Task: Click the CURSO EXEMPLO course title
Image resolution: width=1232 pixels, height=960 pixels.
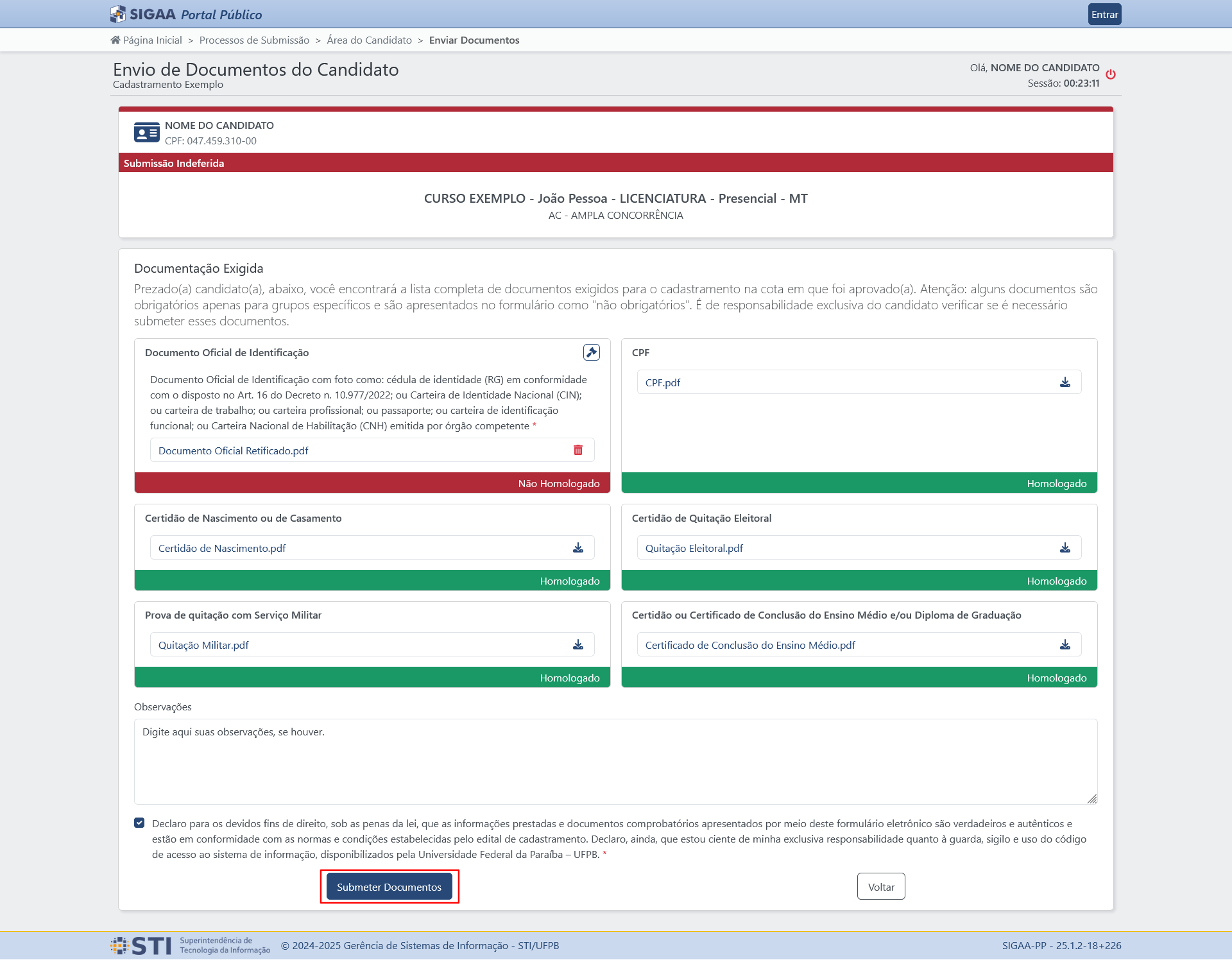Action: 615,198
